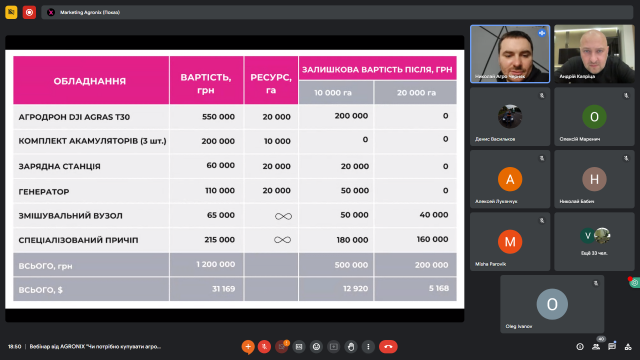Click the blue speaking indicator on Николай's tile

pyautogui.click(x=542, y=33)
